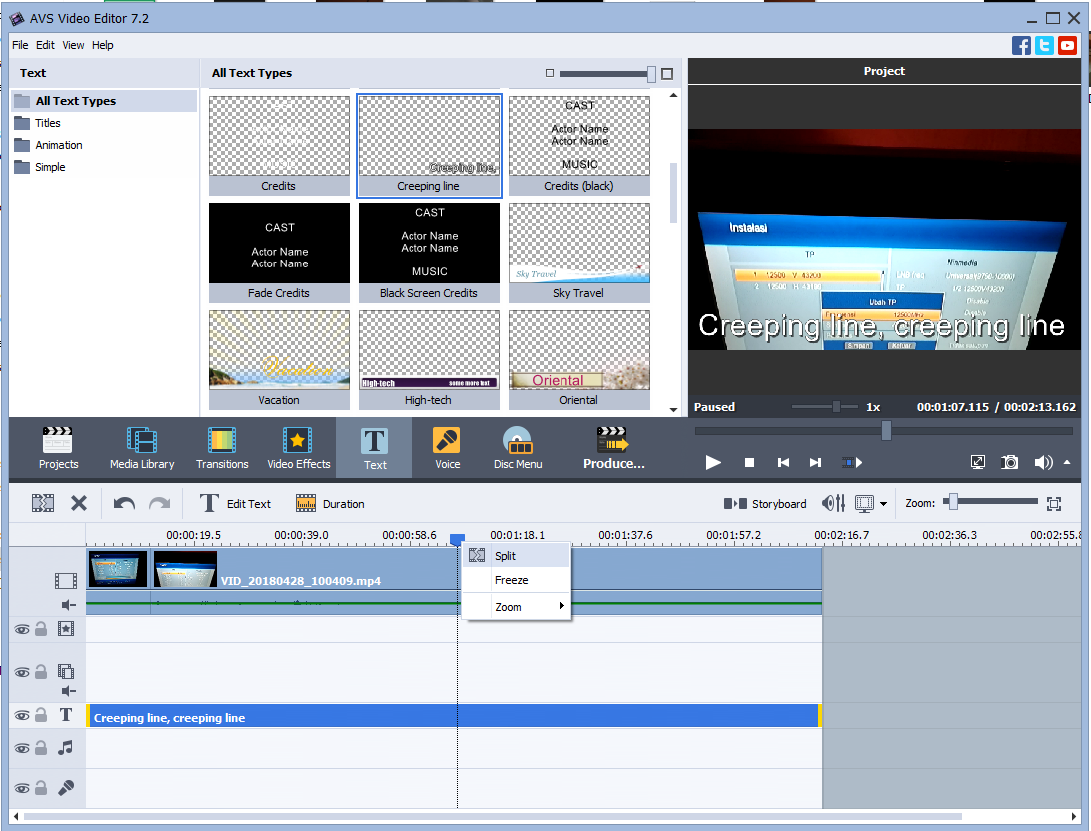Open the volume options dropdown arrow

[1066, 462]
